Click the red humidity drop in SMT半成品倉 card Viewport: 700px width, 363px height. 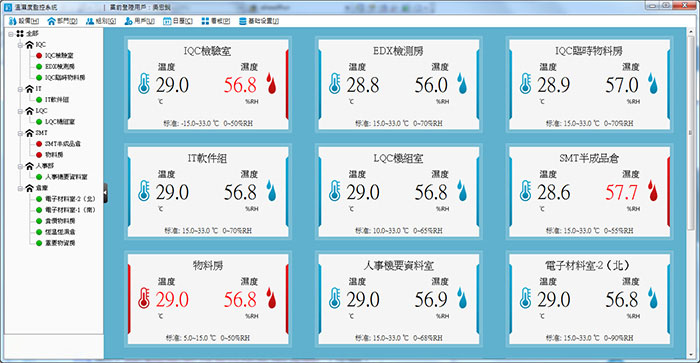tap(653, 191)
